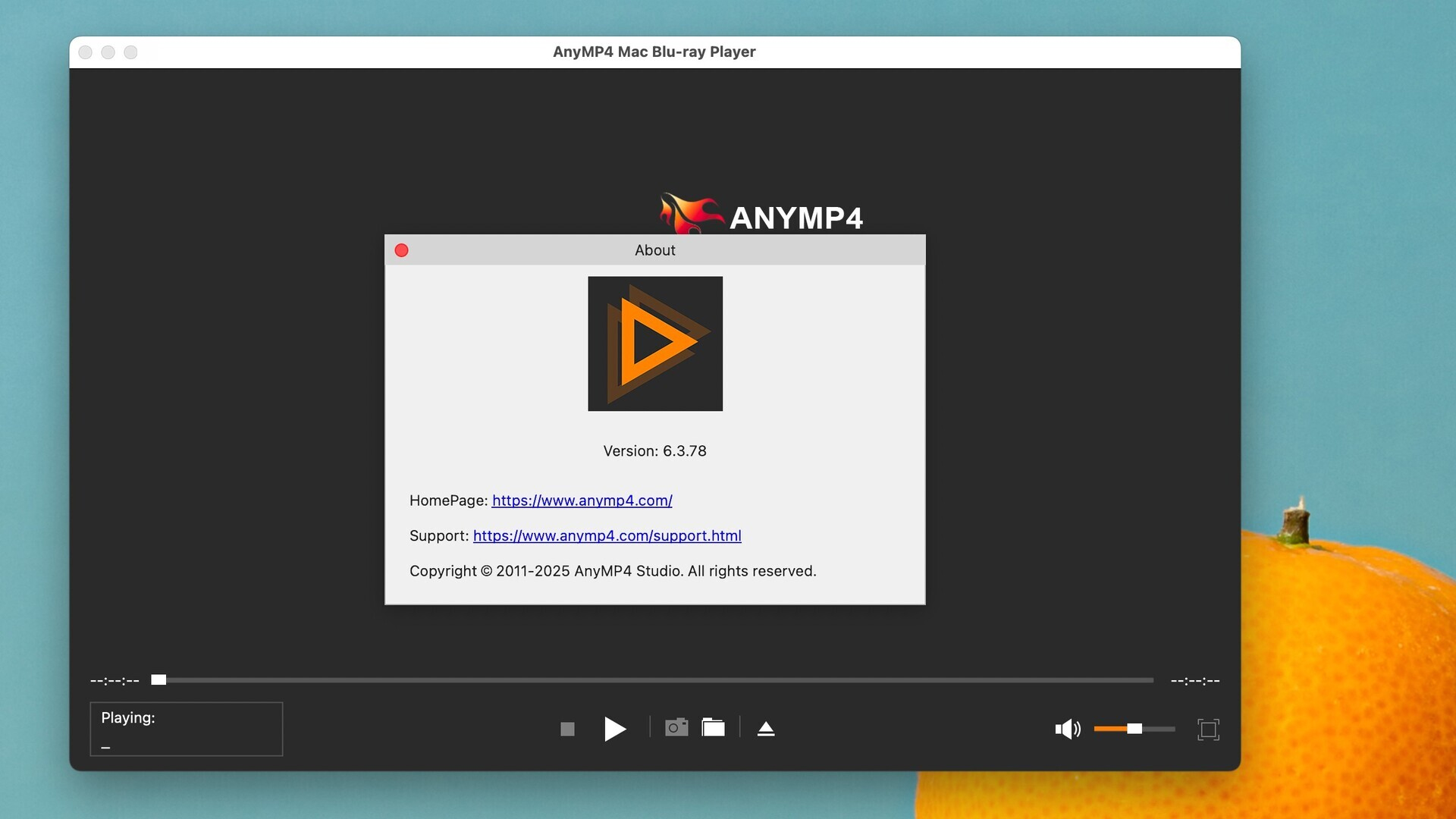
Task: Visit the support page link
Action: click(x=607, y=535)
